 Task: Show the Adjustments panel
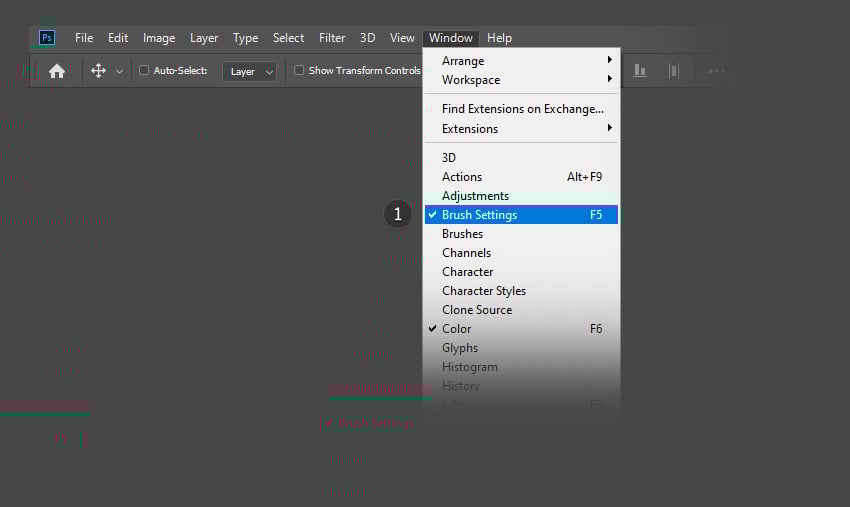pyautogui.click(x=521, y=196)
